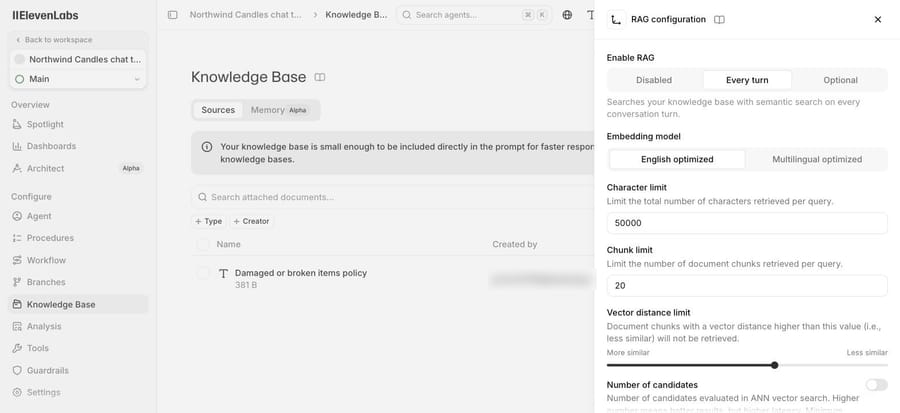Open Damaged or broken items policy document
Viewport: 900px width, 413px height.
pyautogui.click(x=301, y=273)
